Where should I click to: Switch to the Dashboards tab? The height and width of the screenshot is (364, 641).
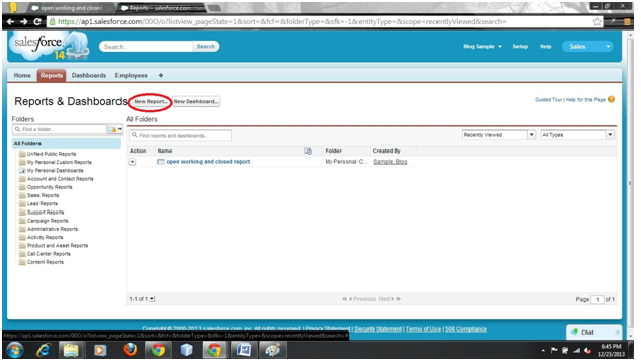click(x=89, y=75)
